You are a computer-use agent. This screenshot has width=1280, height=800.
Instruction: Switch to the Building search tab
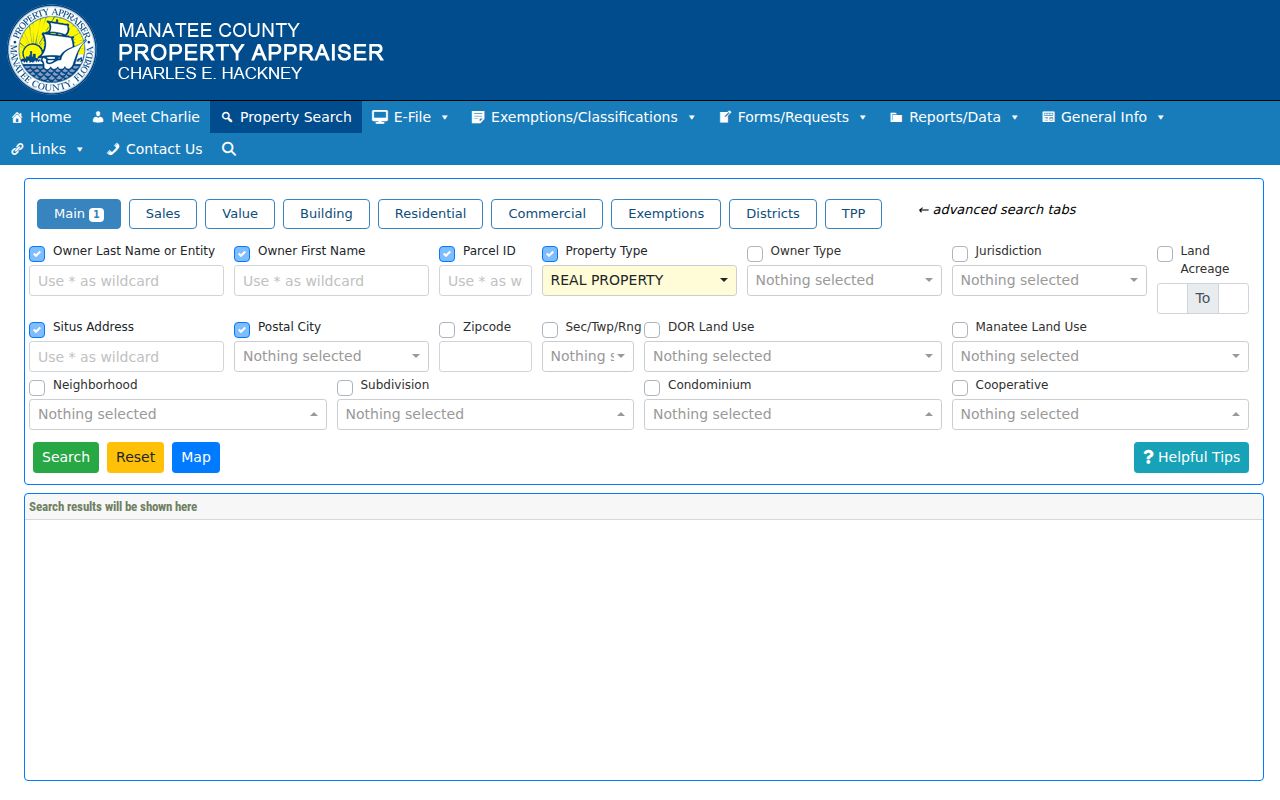[x=326, y=214]
